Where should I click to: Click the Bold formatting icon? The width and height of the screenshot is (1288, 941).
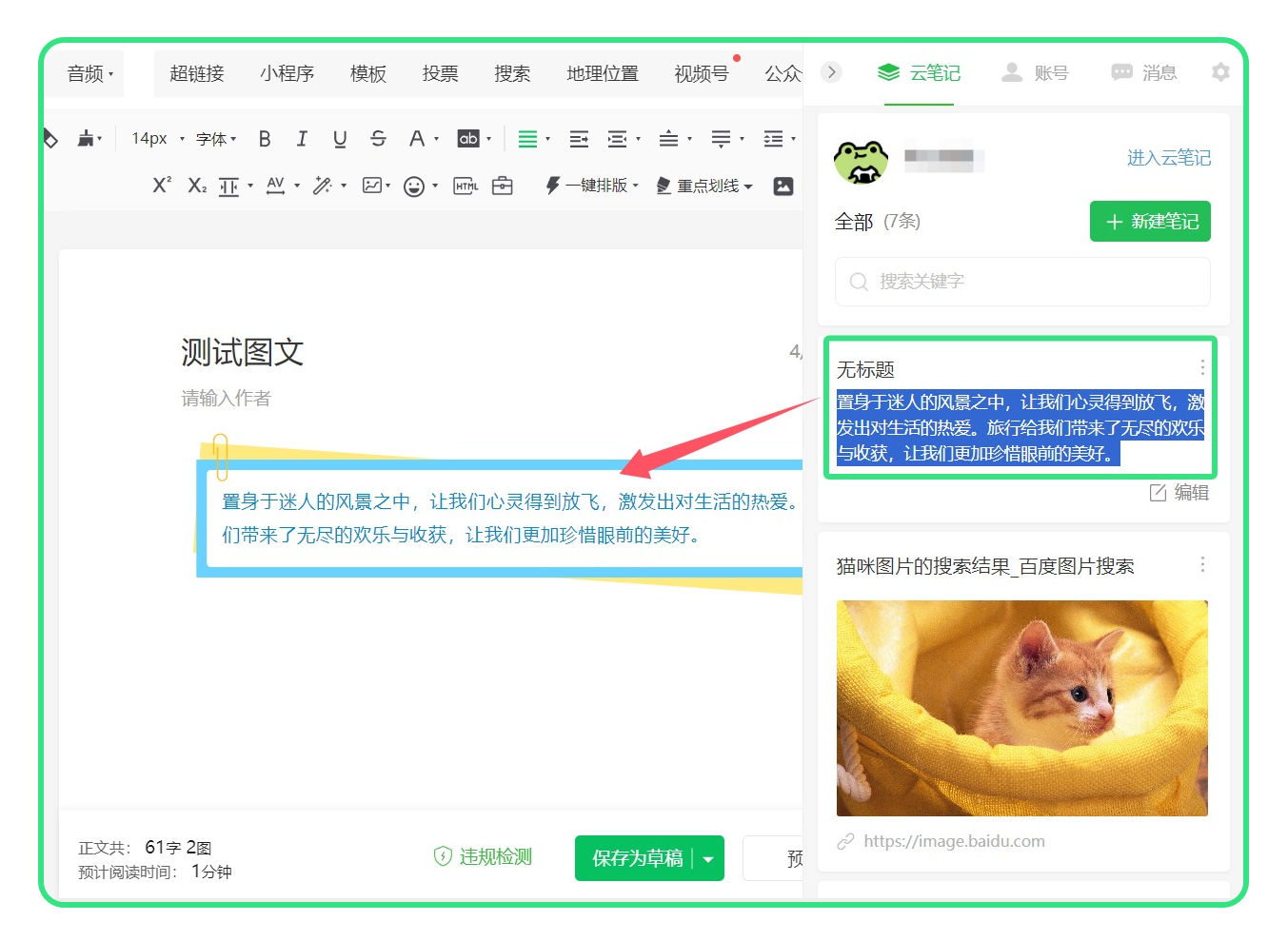(x=265, y=139)
